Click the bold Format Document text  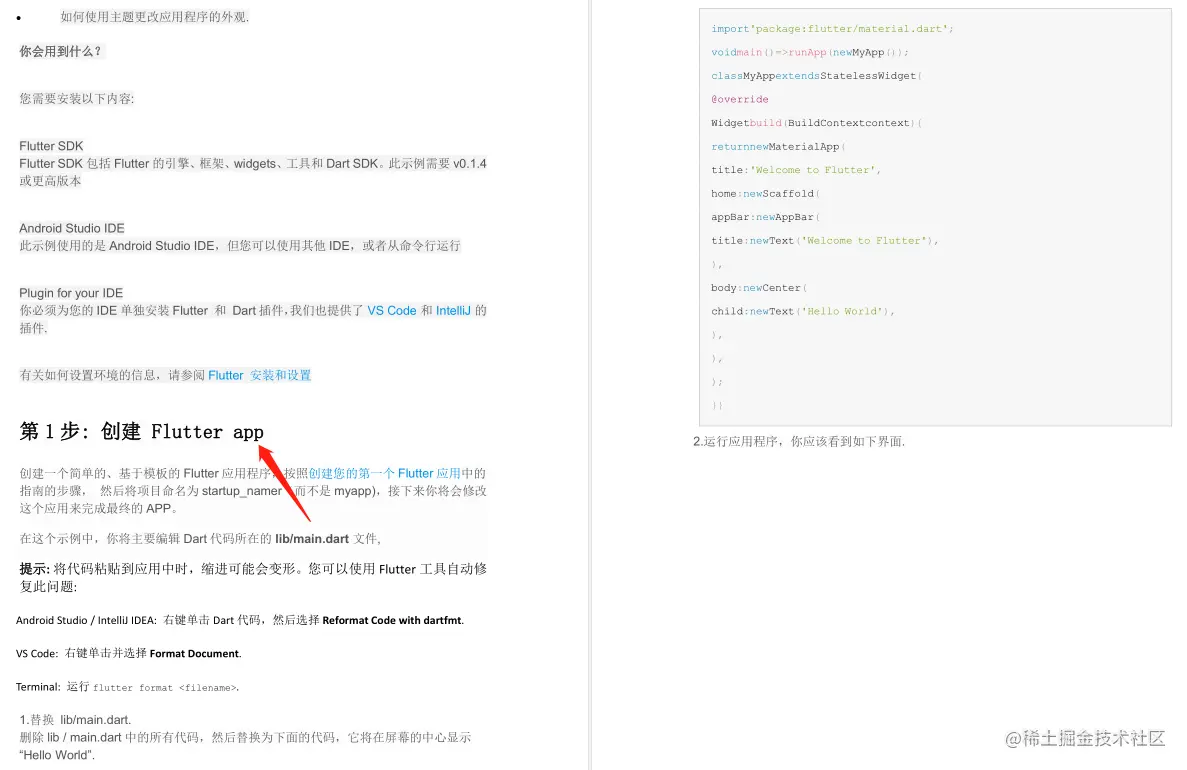(x=195, y=653)
